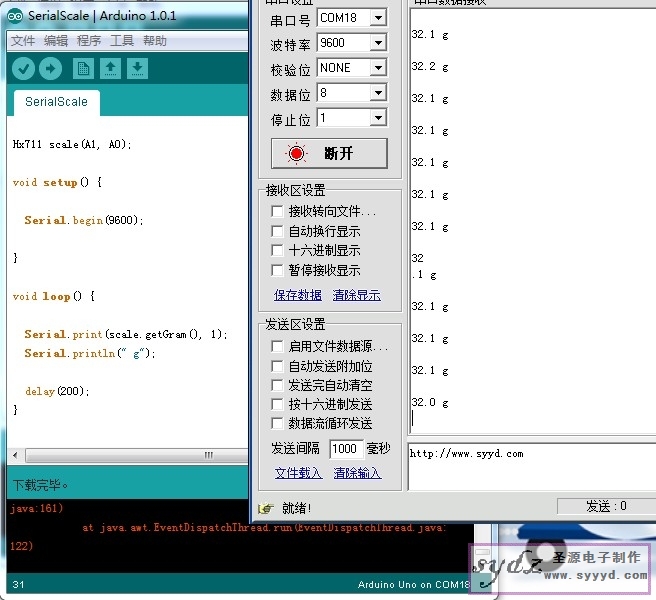Toggle 自动换行显示 checkbox
Image resolution: width=656 pixels, height=600 pixels.
(x=277, y=231)
